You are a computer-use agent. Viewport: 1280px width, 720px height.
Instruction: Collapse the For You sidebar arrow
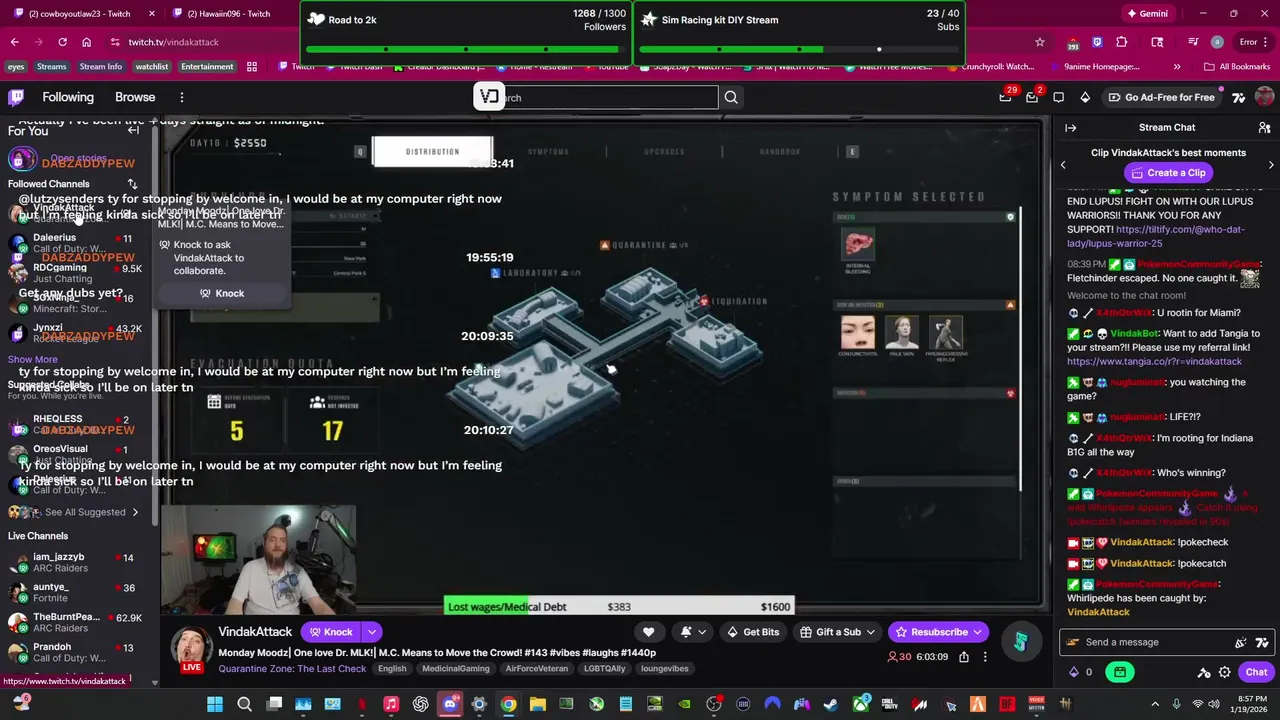[133, 130]
